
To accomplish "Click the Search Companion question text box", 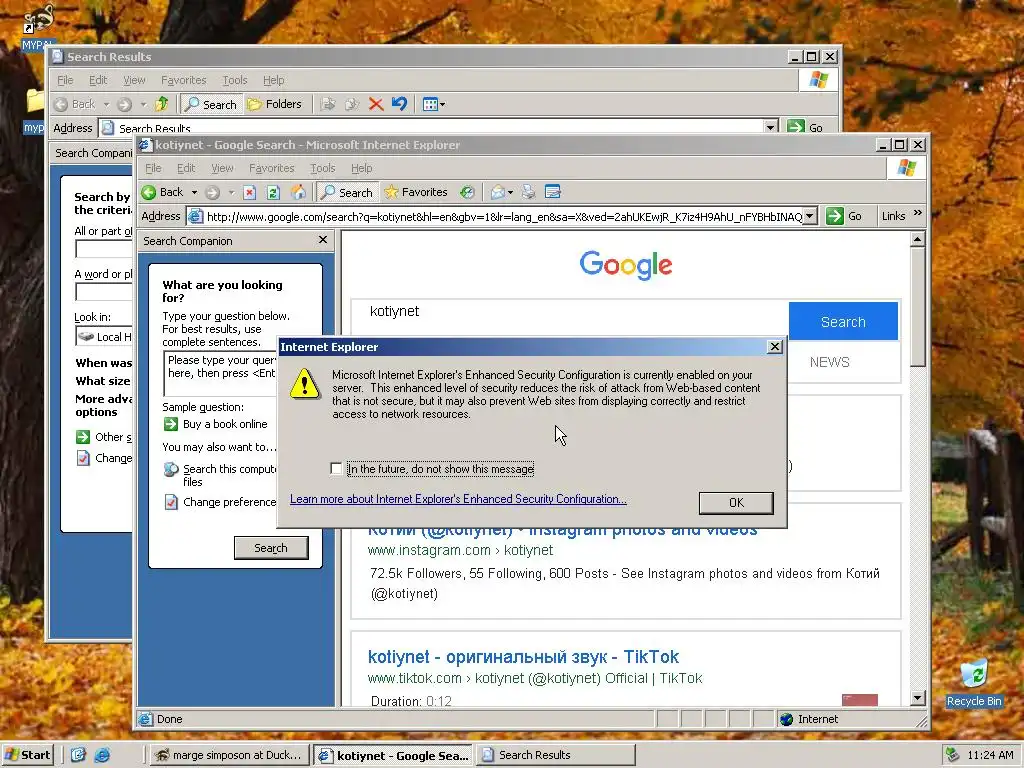I will pyautogui.click(x=221, y=373).
